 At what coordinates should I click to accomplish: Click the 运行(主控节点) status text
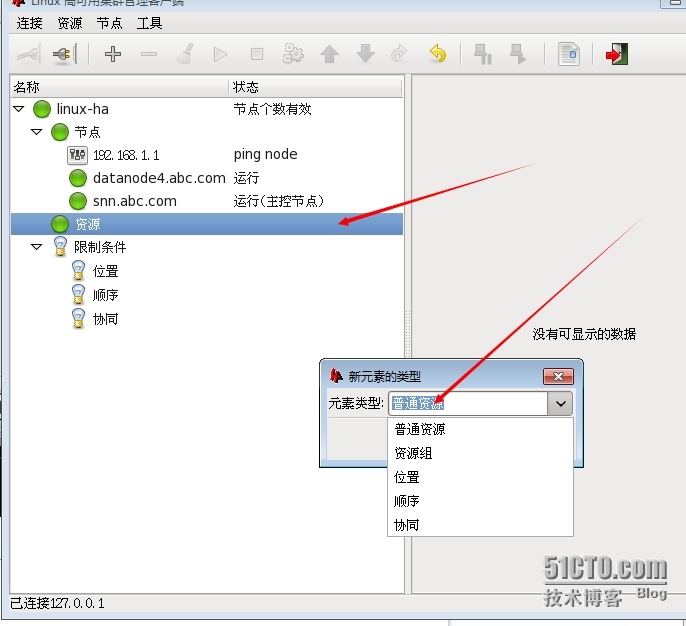tap(279, 201)
